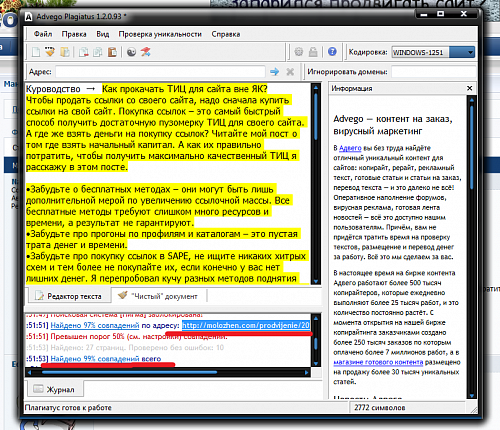Start deep uniqueness check yin-yang icon

tap(131, 52)
